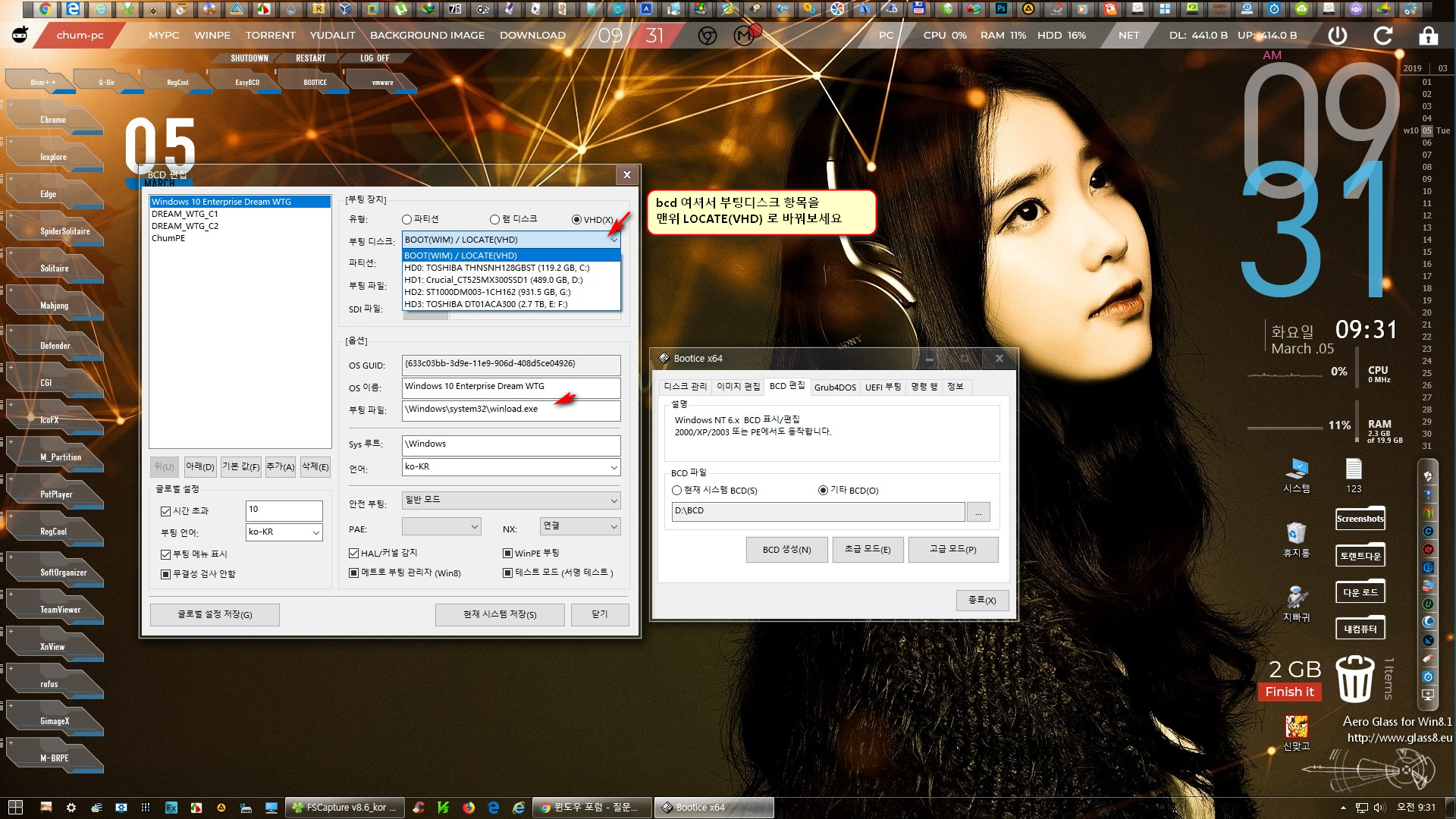Click BACKGROUND IMAGE in top menu bar

(x=427, y=36)
